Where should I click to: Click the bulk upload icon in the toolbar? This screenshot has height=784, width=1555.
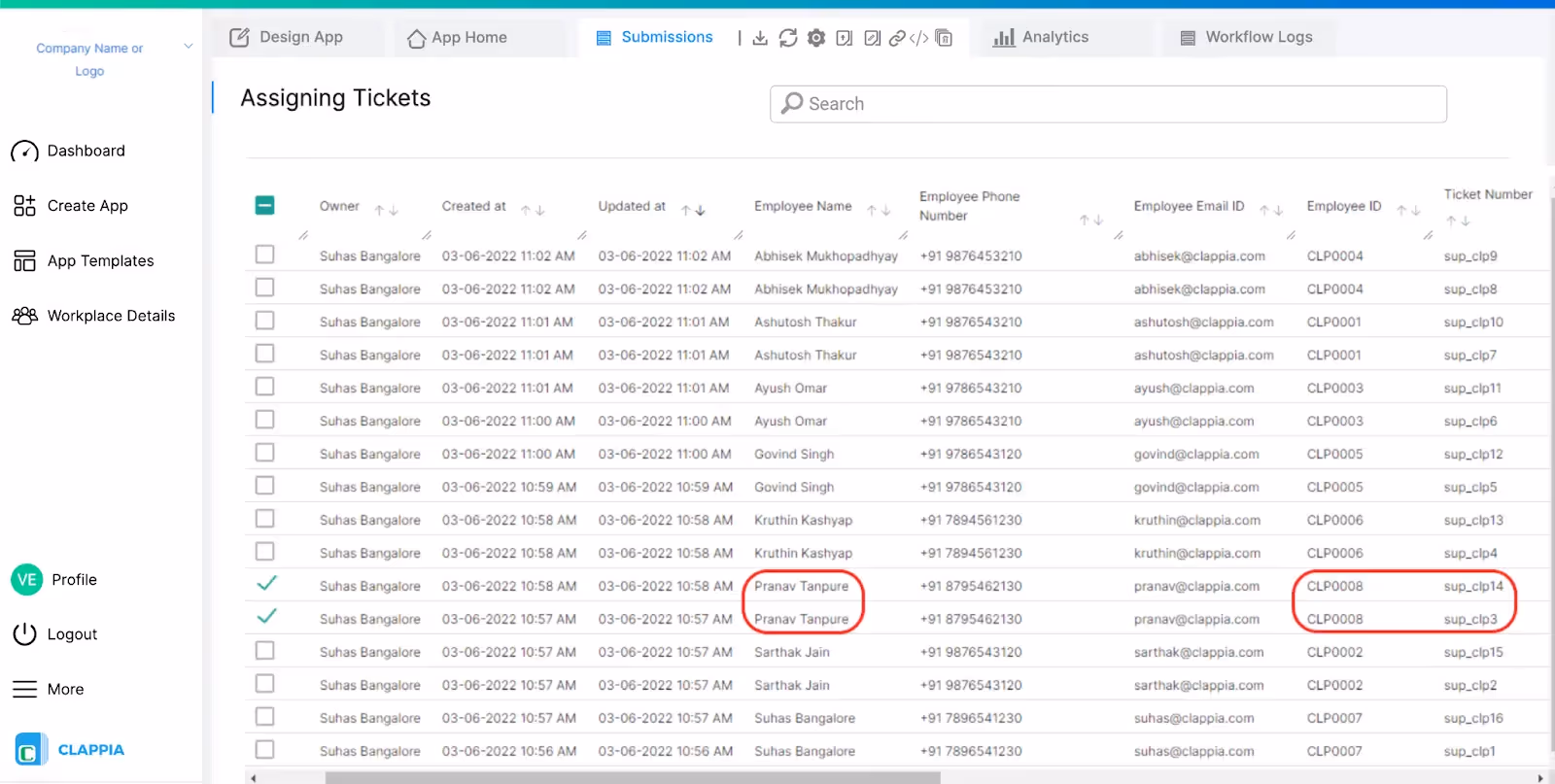[845, 38]
